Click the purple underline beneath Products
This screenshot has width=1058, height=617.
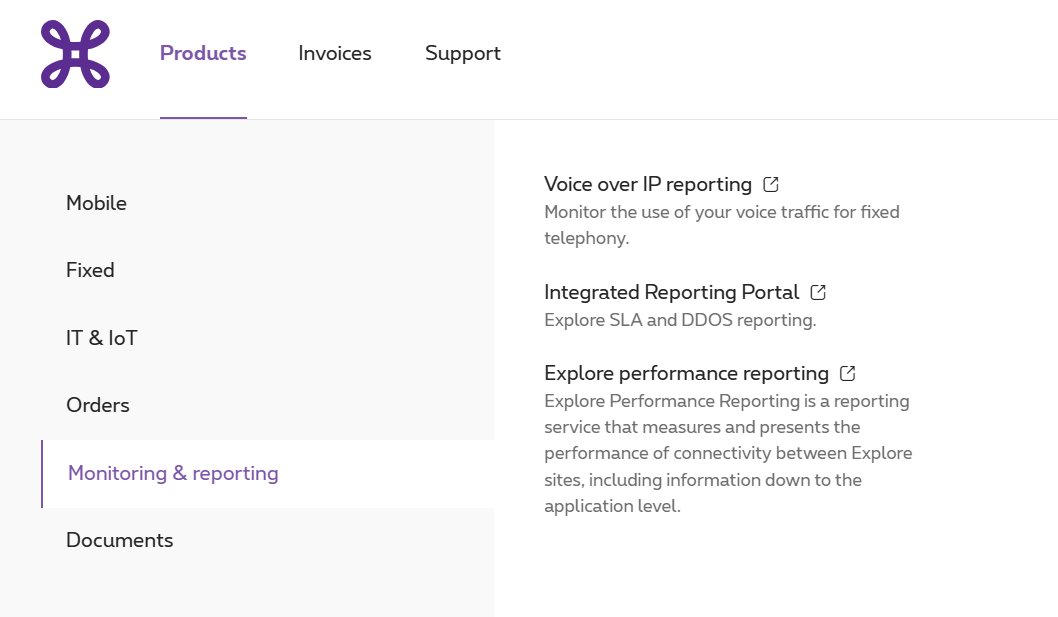tap(203, 117)
